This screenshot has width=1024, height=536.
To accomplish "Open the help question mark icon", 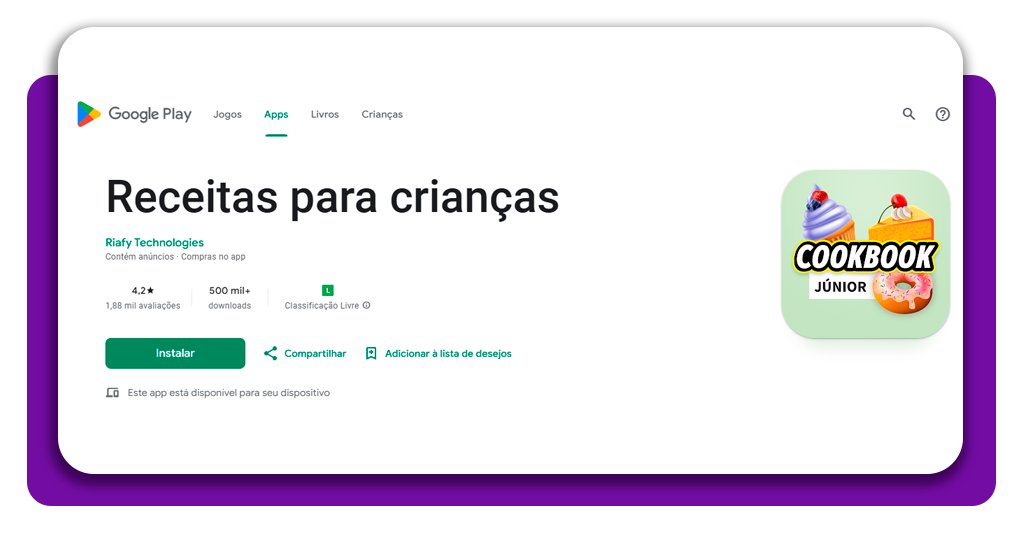I will [942, 114].
